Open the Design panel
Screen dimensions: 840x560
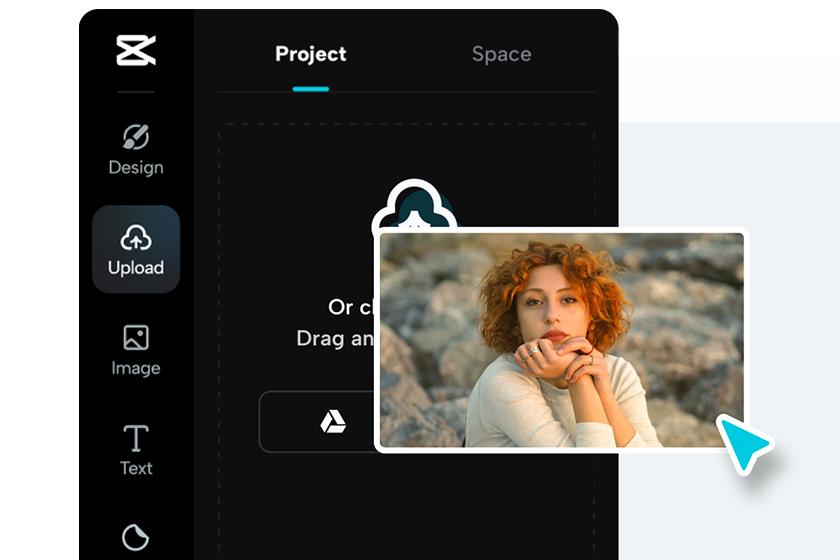tap(136, 150)
